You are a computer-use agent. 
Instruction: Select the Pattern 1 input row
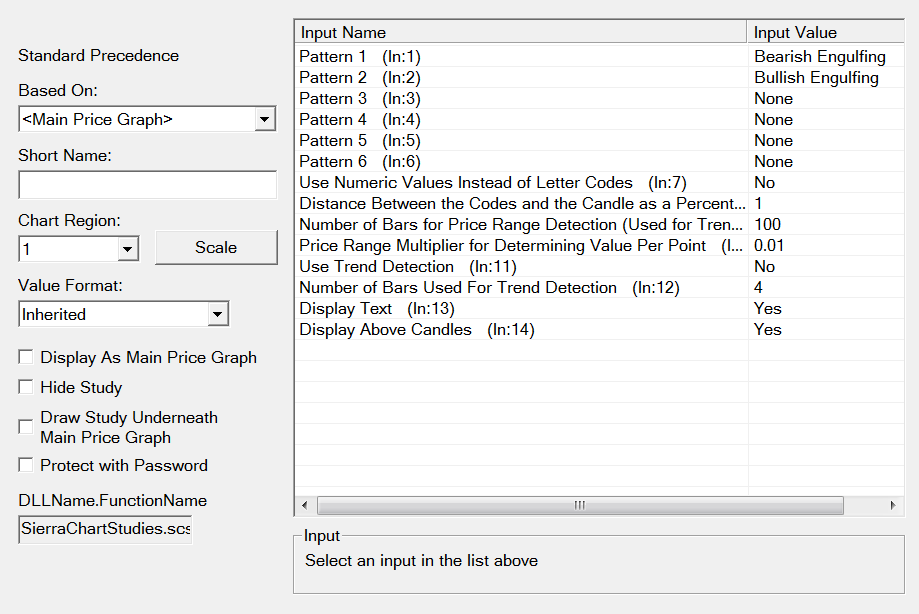coord(520,57)
